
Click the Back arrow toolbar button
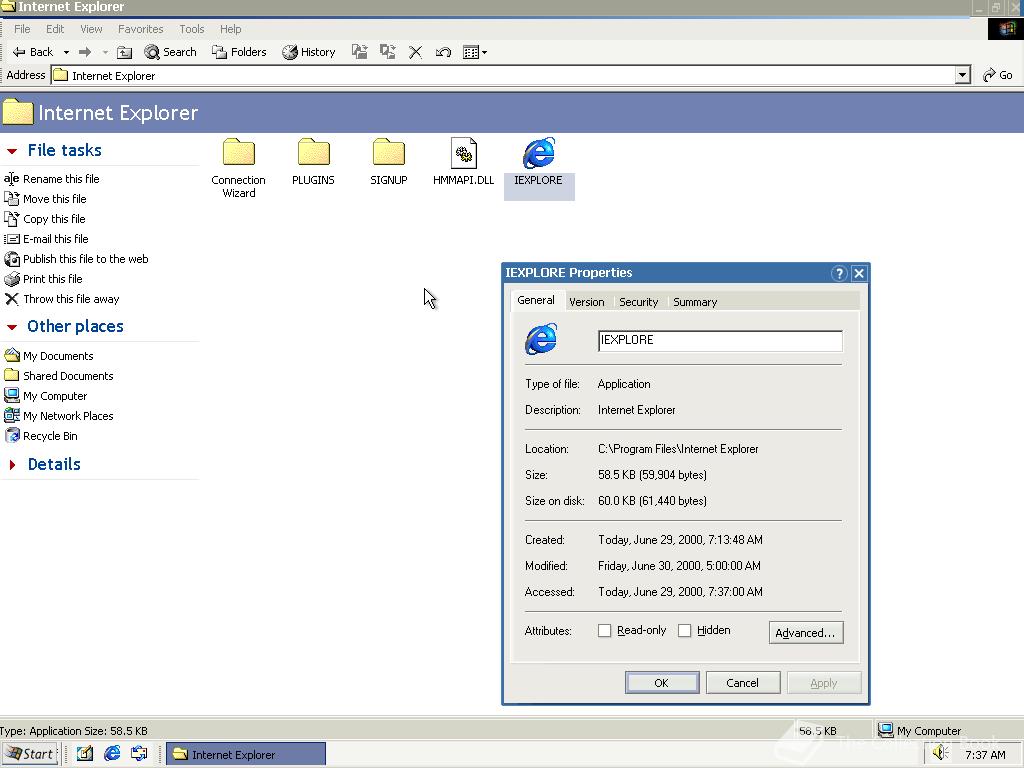(x=33, y=52)
